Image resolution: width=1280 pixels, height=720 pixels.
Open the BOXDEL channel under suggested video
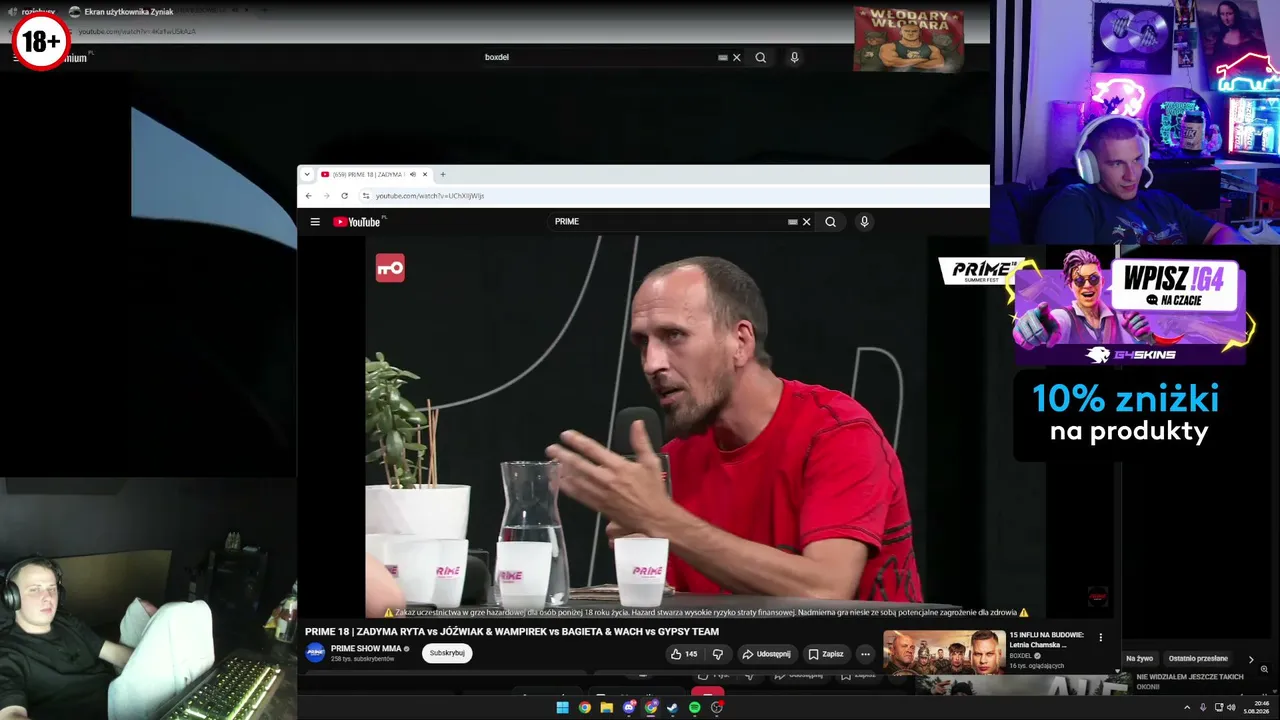(1020, 656)
